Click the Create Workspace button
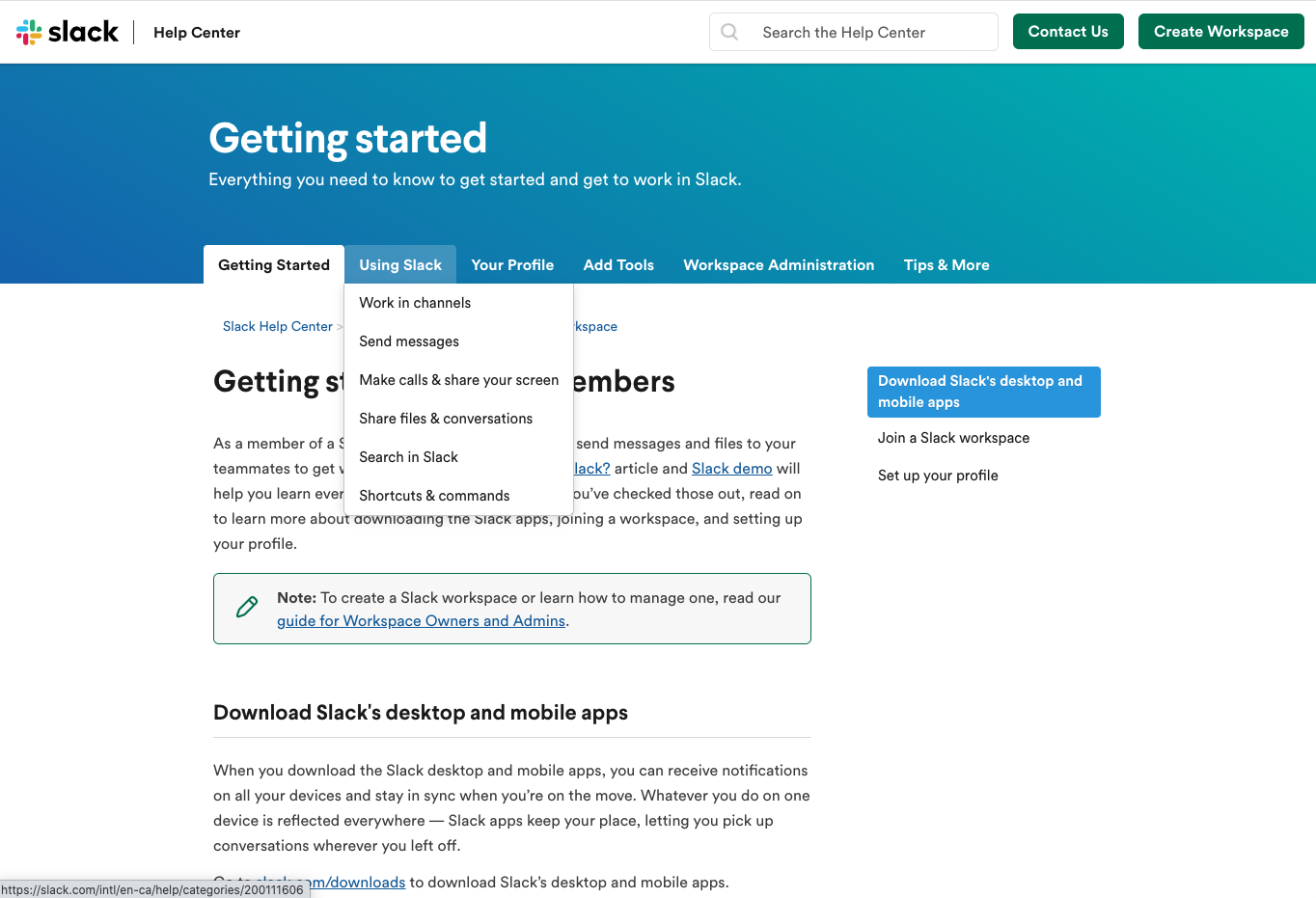This screenshot has height=898, width=1316. [x=1221, y=32]
